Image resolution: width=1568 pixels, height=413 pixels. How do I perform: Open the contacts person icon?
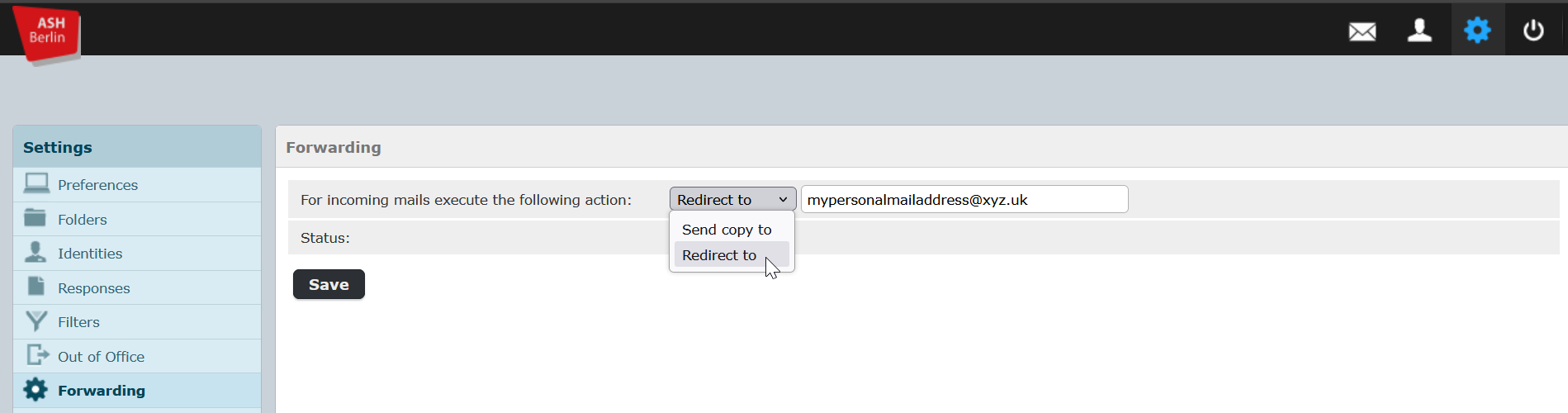click(x=1419, y=31)
